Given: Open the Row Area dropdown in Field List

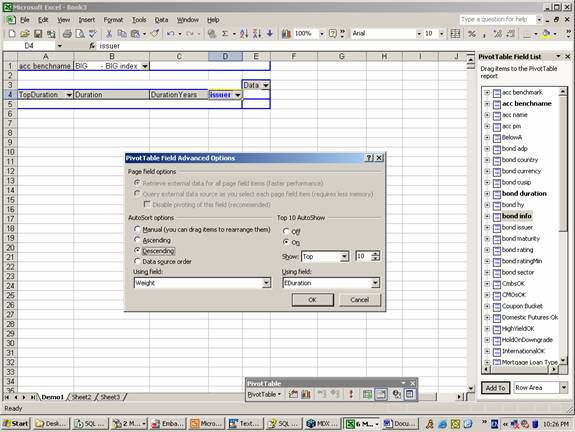Looking at the screenshot, I should 563,387.
